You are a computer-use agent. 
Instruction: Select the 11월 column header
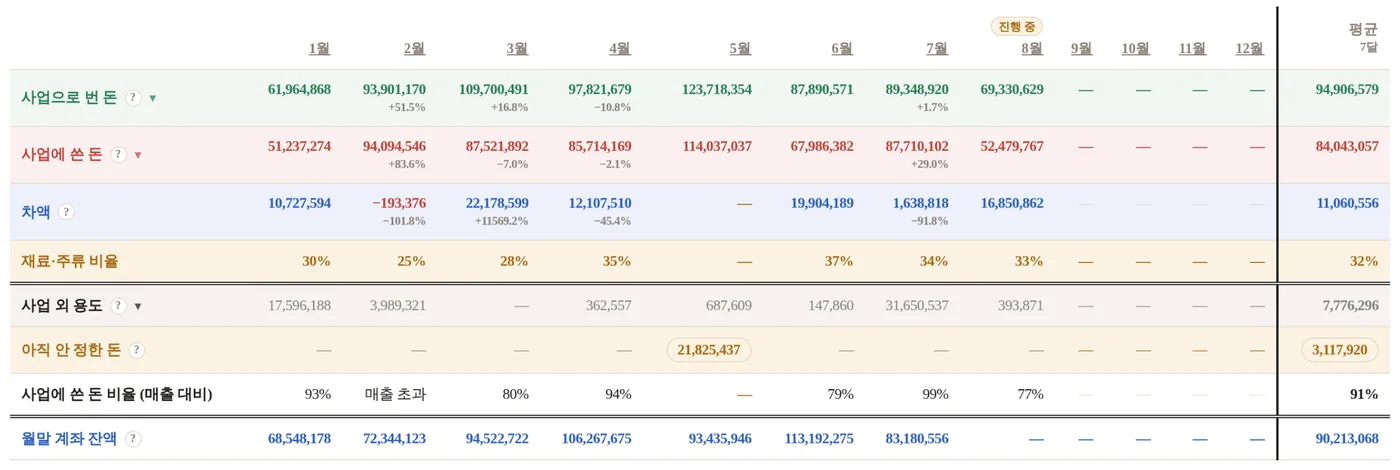(1192, 48)
